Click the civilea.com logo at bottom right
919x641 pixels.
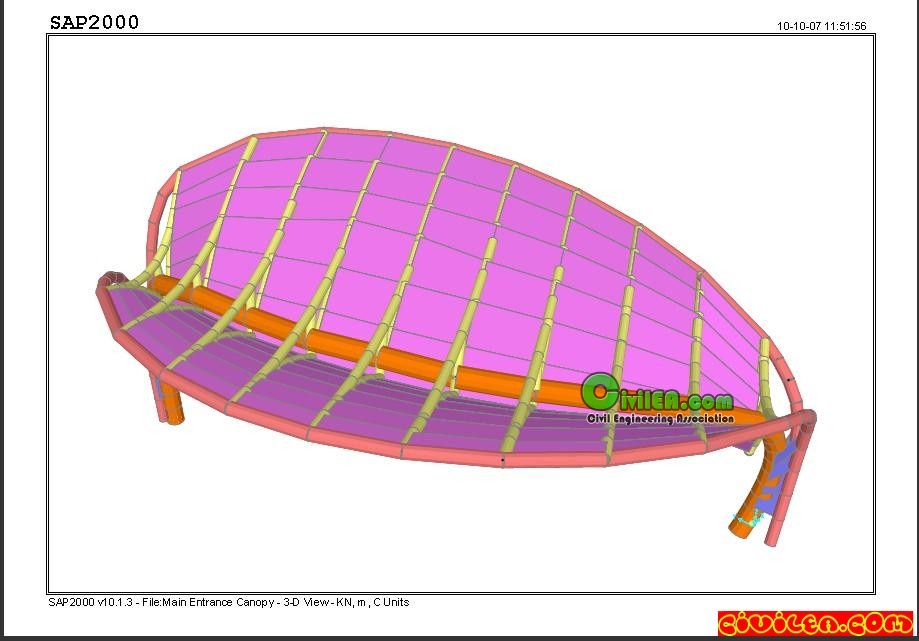[x=815, y=623]
